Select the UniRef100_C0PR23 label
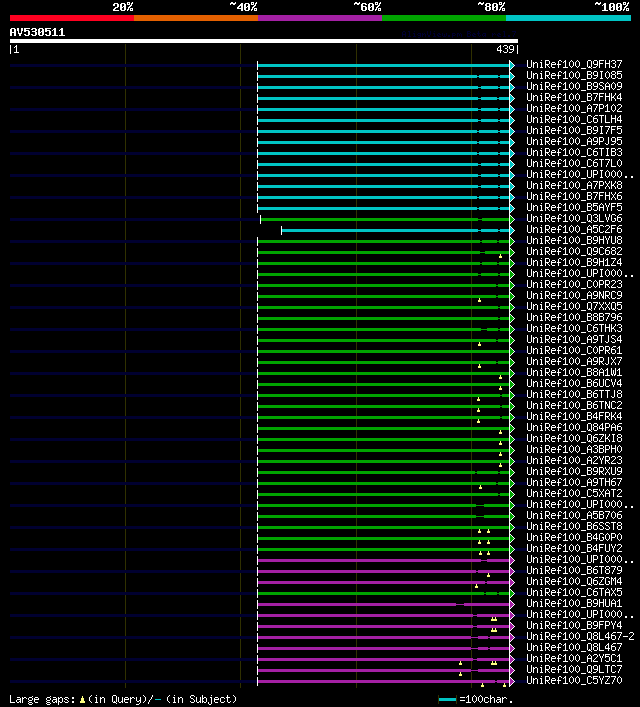This screenshot has width=640, height=707. pyautogui.click(x=574, y=285)
